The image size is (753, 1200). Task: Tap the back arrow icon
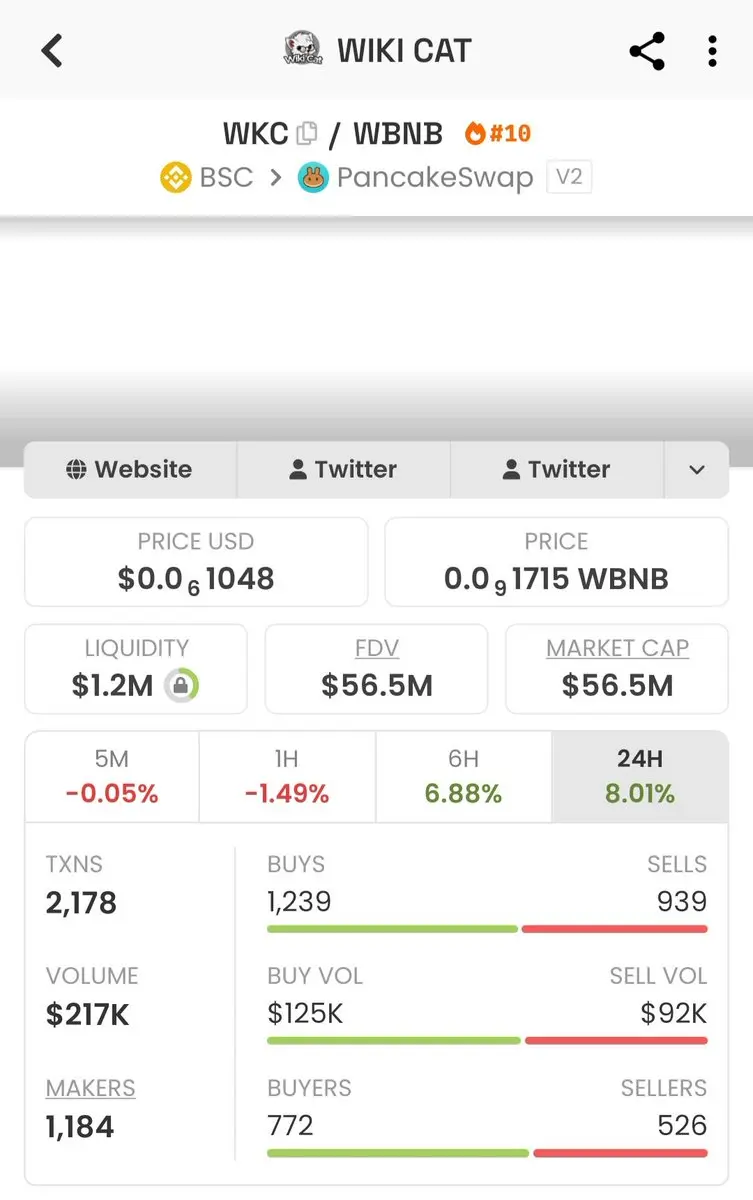52,50
